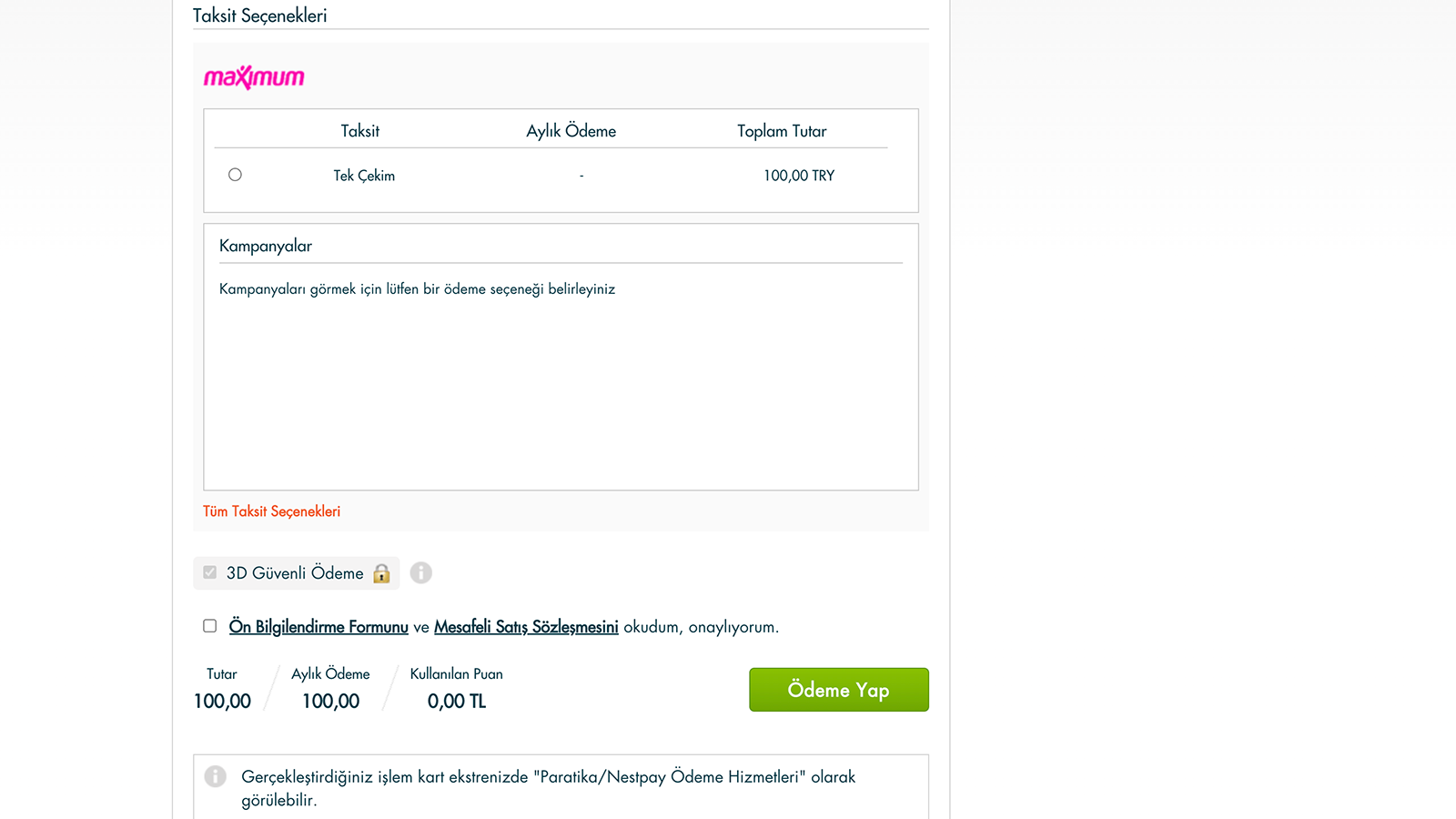The height and width of the screenshot is (819, 1456).
Task: Select the Tek Çekim radio button
Action: tap(235, 175)
